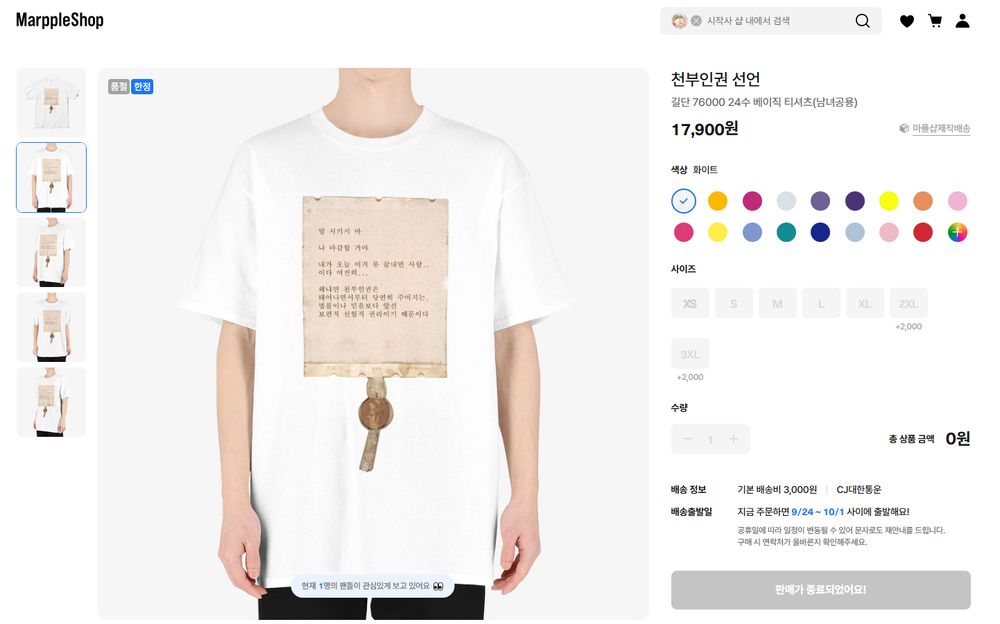
Task: Pick the dark navy blue swatch
Action: point(820,232)
